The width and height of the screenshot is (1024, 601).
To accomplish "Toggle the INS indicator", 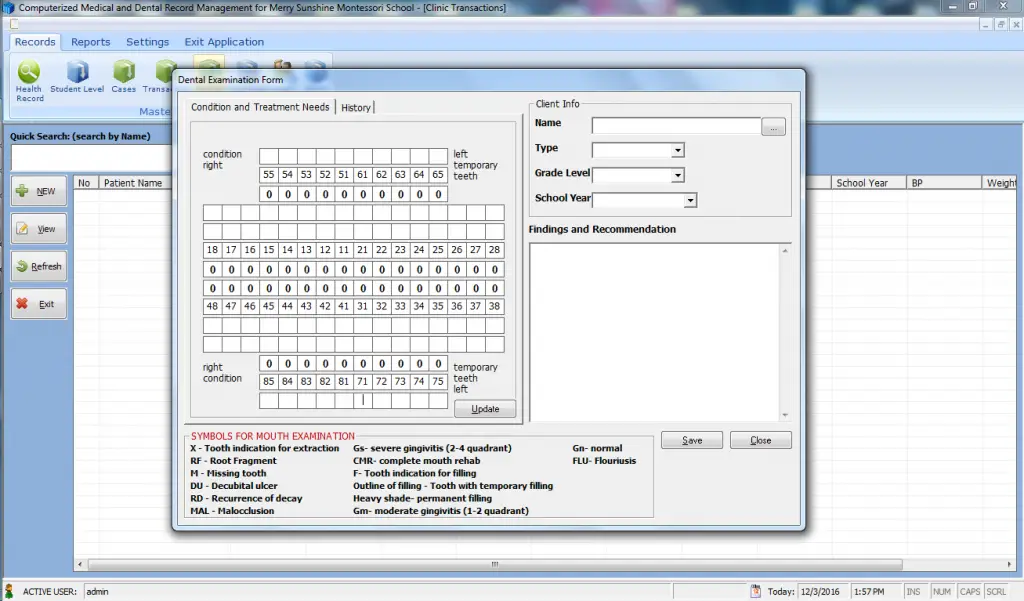I will pos(916,591).
